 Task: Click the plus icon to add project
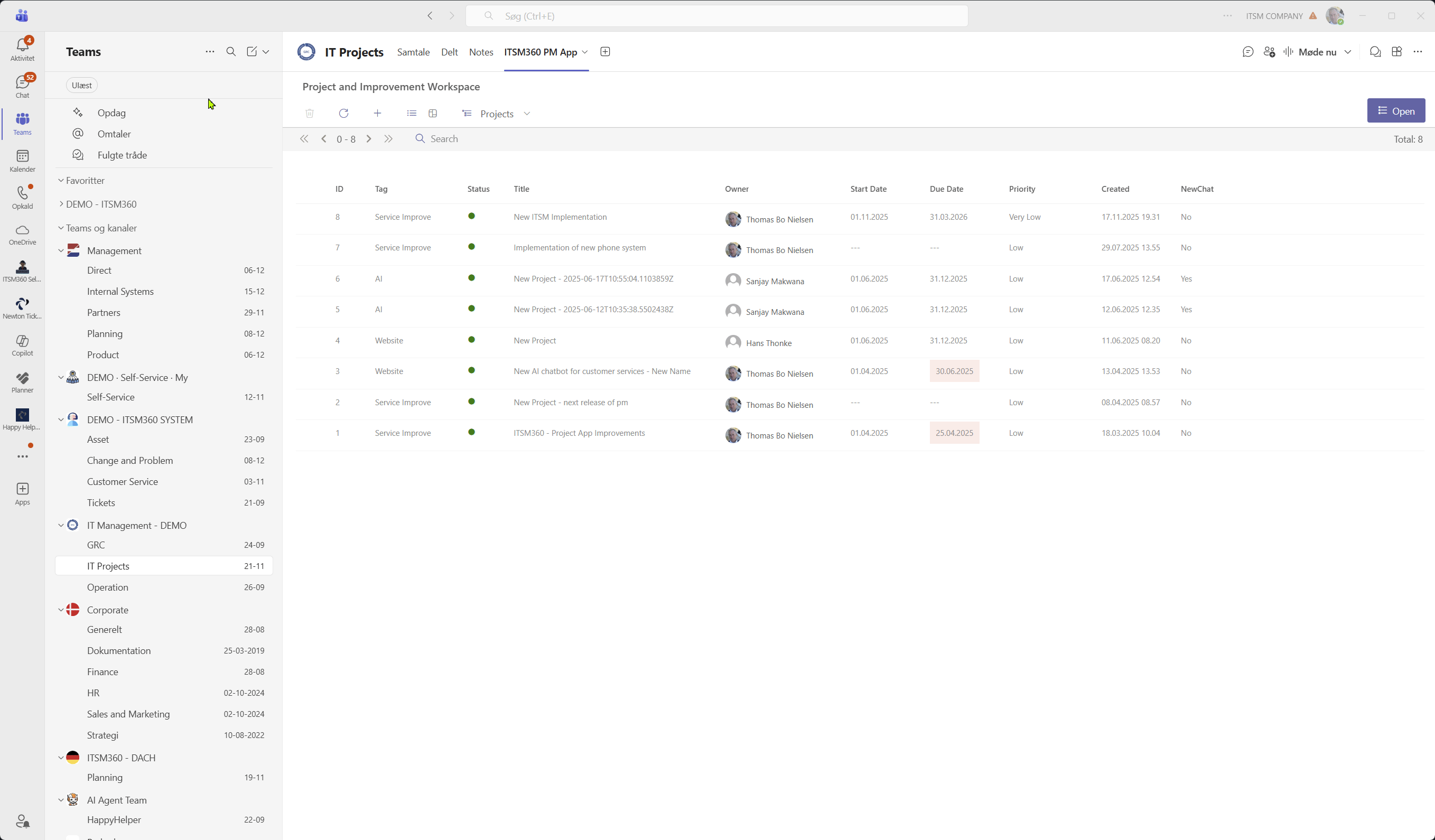point(377,114)
